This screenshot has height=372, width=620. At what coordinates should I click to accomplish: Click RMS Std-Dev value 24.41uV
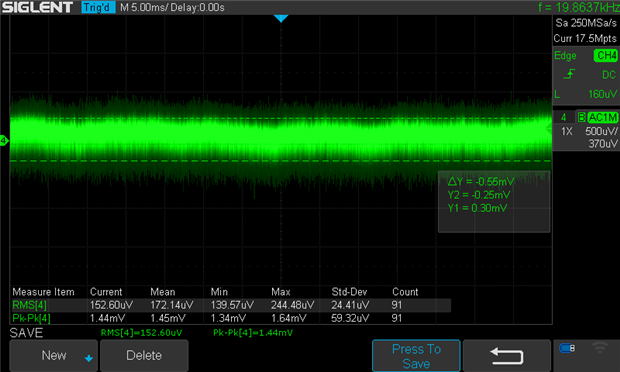(x=350, y=305)
